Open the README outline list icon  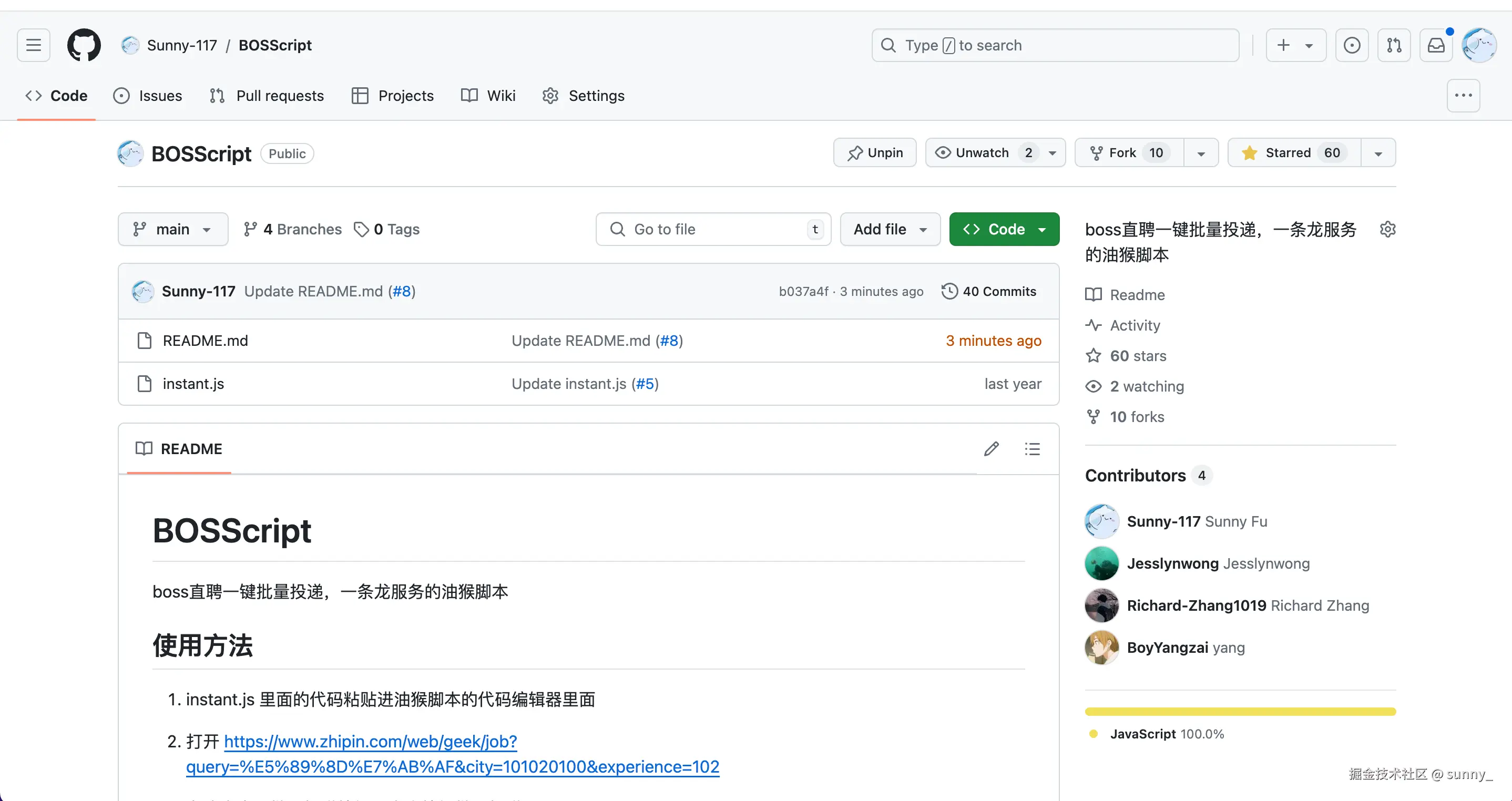[1033, 449]
